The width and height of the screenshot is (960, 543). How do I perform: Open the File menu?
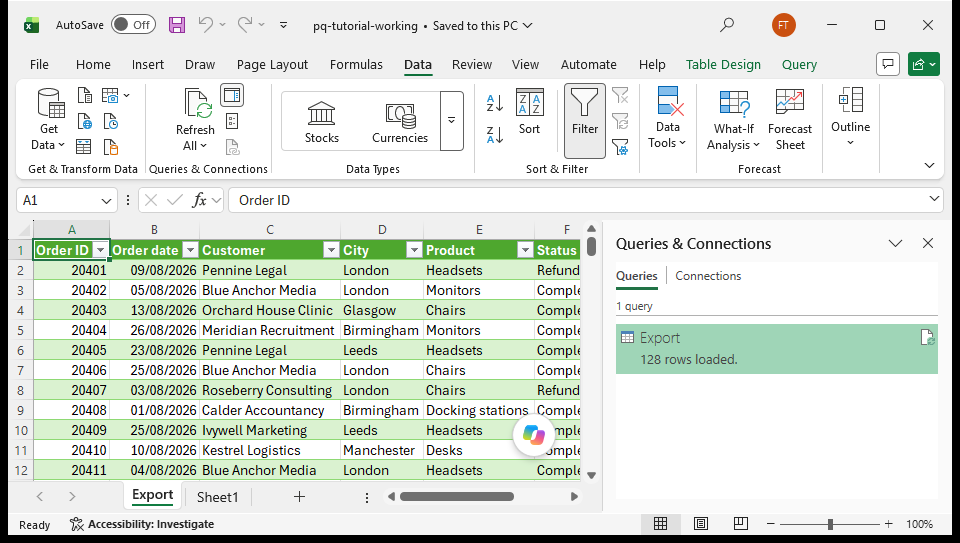pos(39,64)
